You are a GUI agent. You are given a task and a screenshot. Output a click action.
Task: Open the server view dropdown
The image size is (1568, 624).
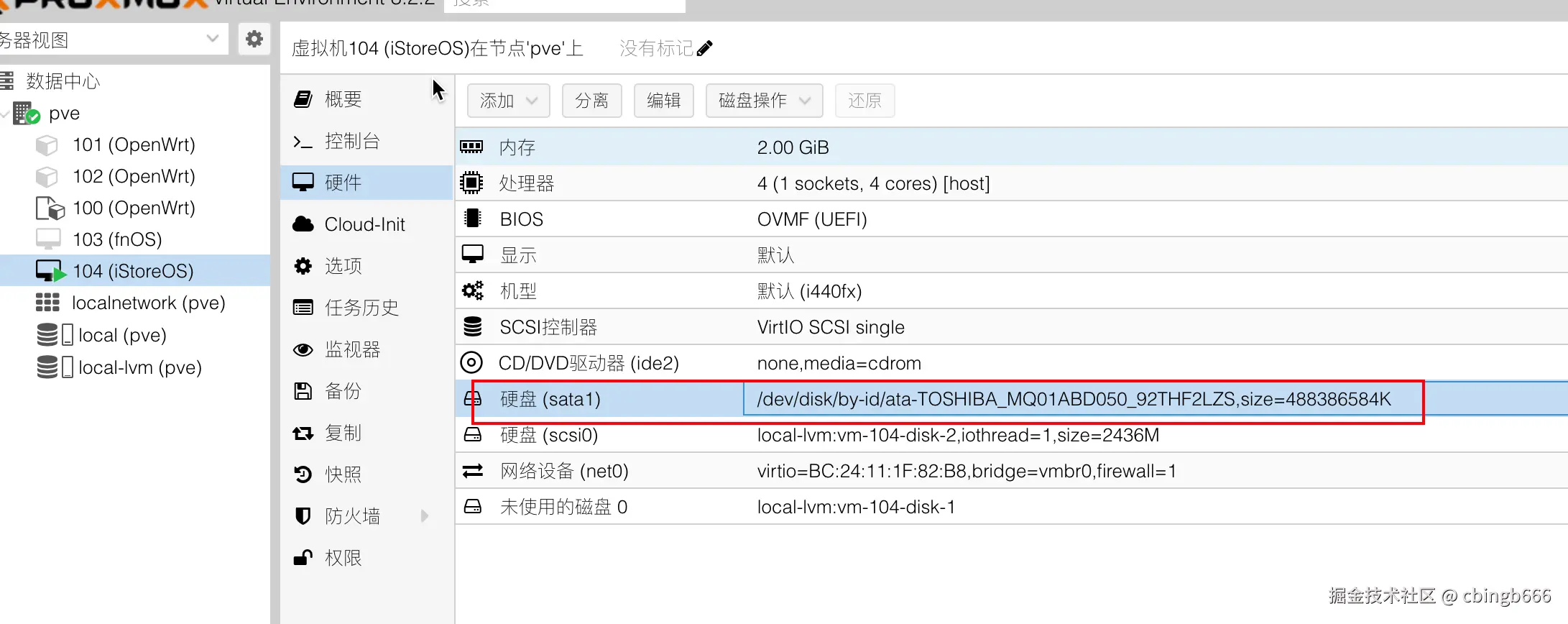click(213, 39)
